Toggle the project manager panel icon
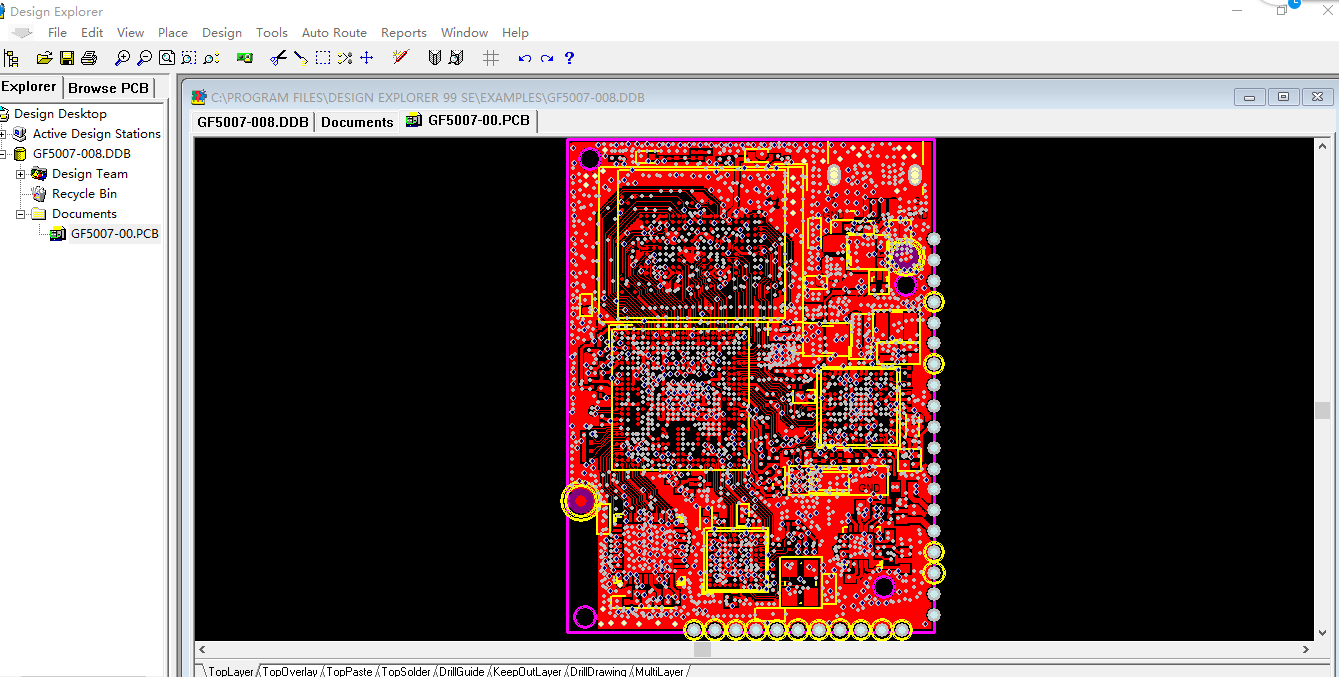The height and width of the screenshot is (677, 1339). (x=12, y=58)
